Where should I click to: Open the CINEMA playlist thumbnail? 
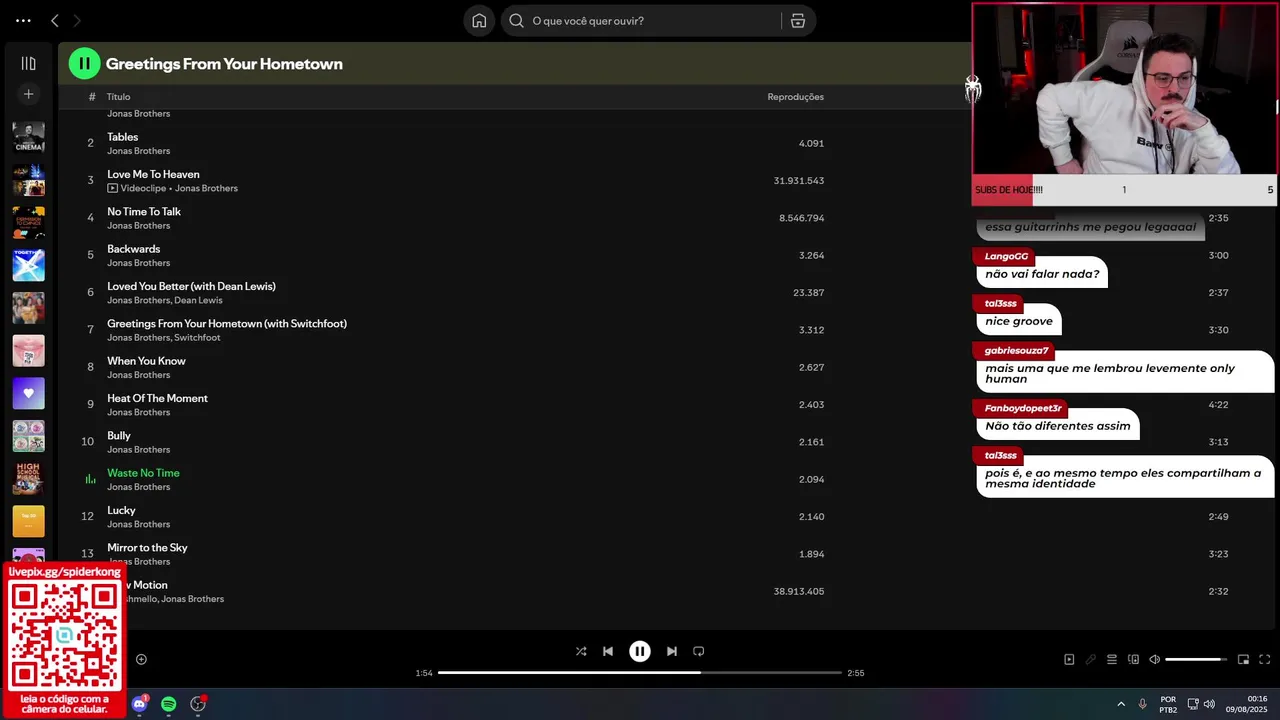(x=28, y=137)
